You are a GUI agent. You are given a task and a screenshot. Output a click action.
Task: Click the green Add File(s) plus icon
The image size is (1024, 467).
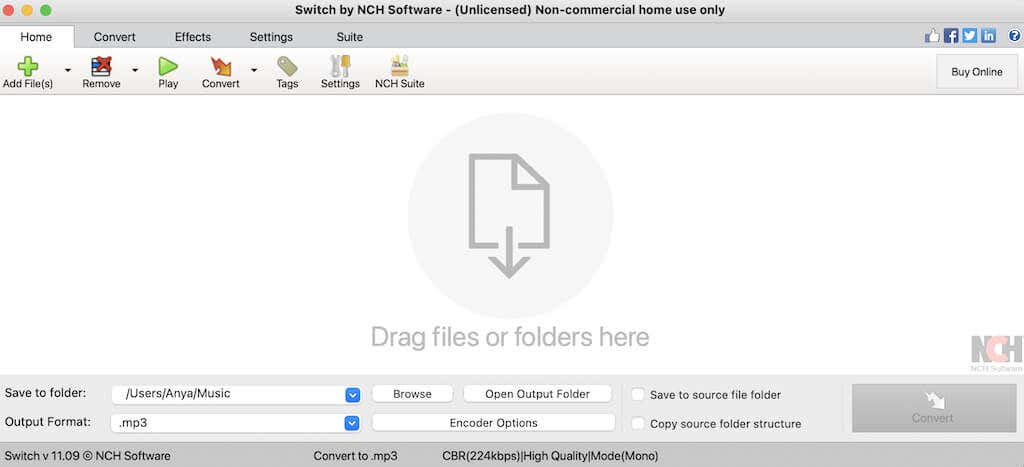coord(27,67)
